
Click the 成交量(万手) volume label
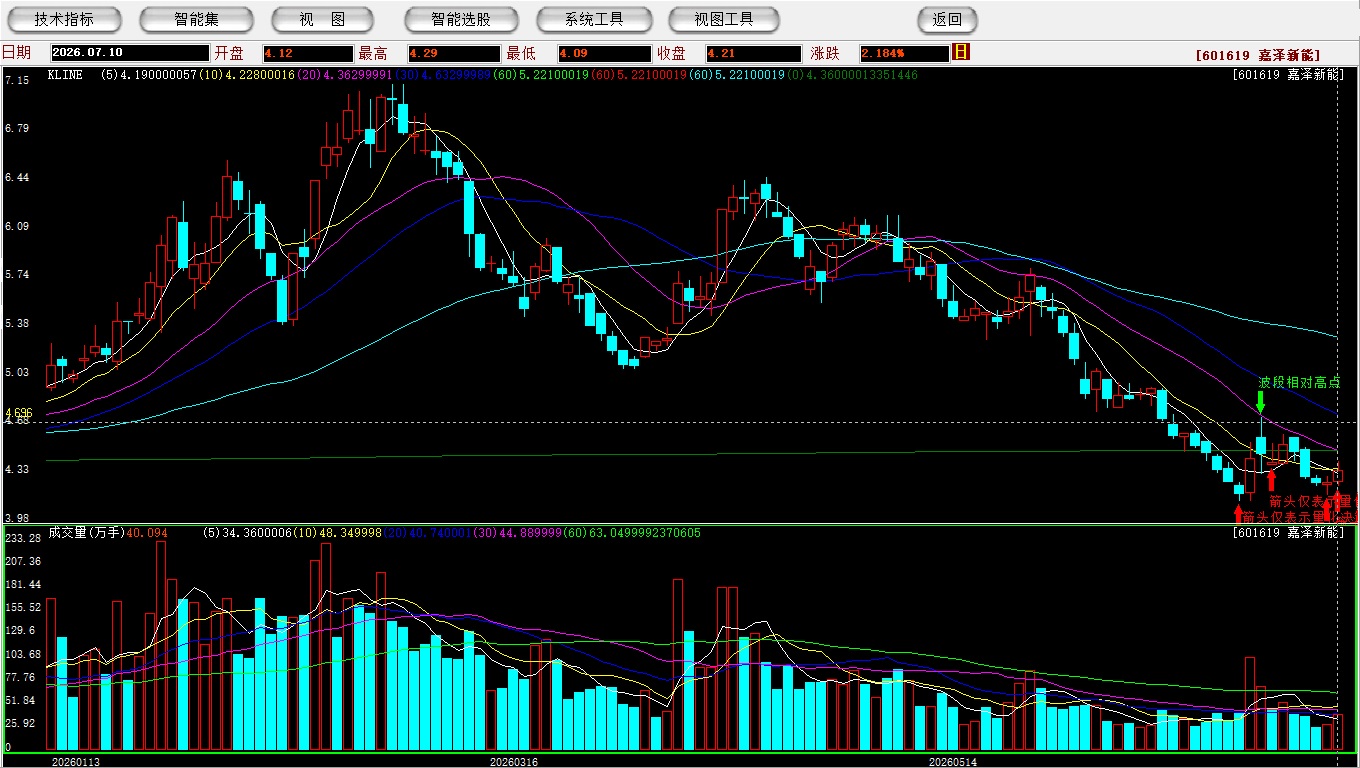[x=86, y=533]
